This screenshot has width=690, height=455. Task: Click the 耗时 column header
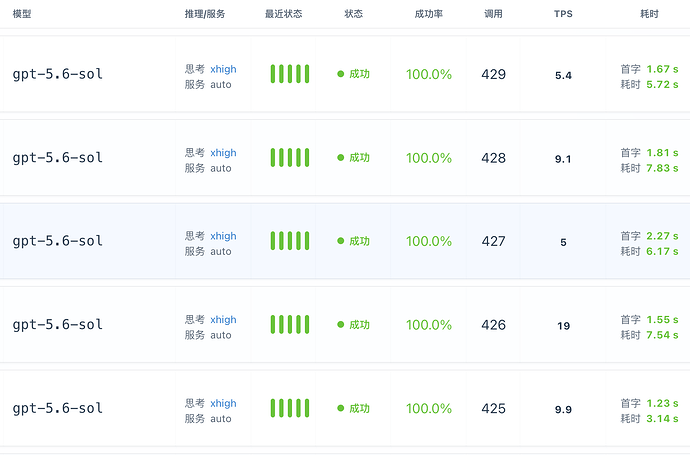[649, 14]
